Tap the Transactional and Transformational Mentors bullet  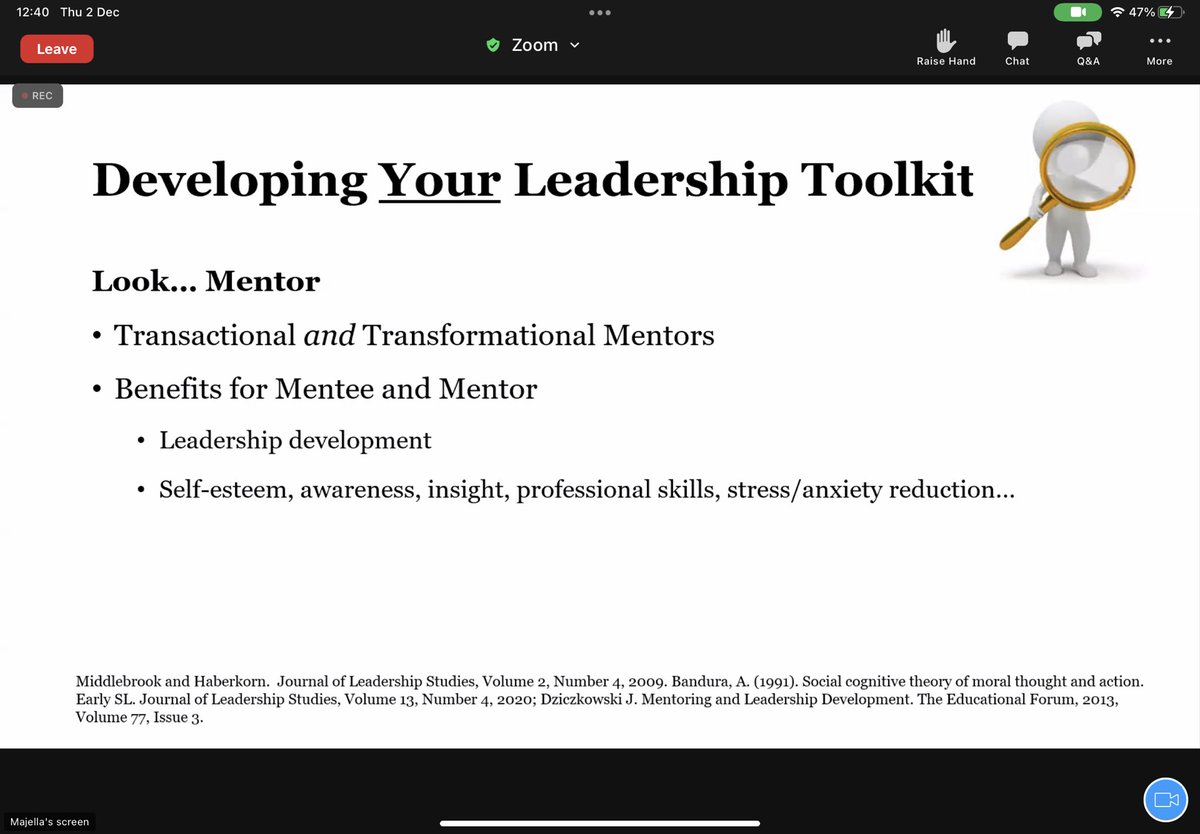(x=414, y=335)
